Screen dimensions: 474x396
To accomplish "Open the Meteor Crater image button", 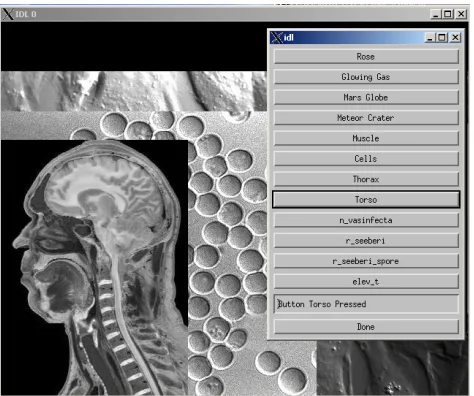I will tap(366, 118).
